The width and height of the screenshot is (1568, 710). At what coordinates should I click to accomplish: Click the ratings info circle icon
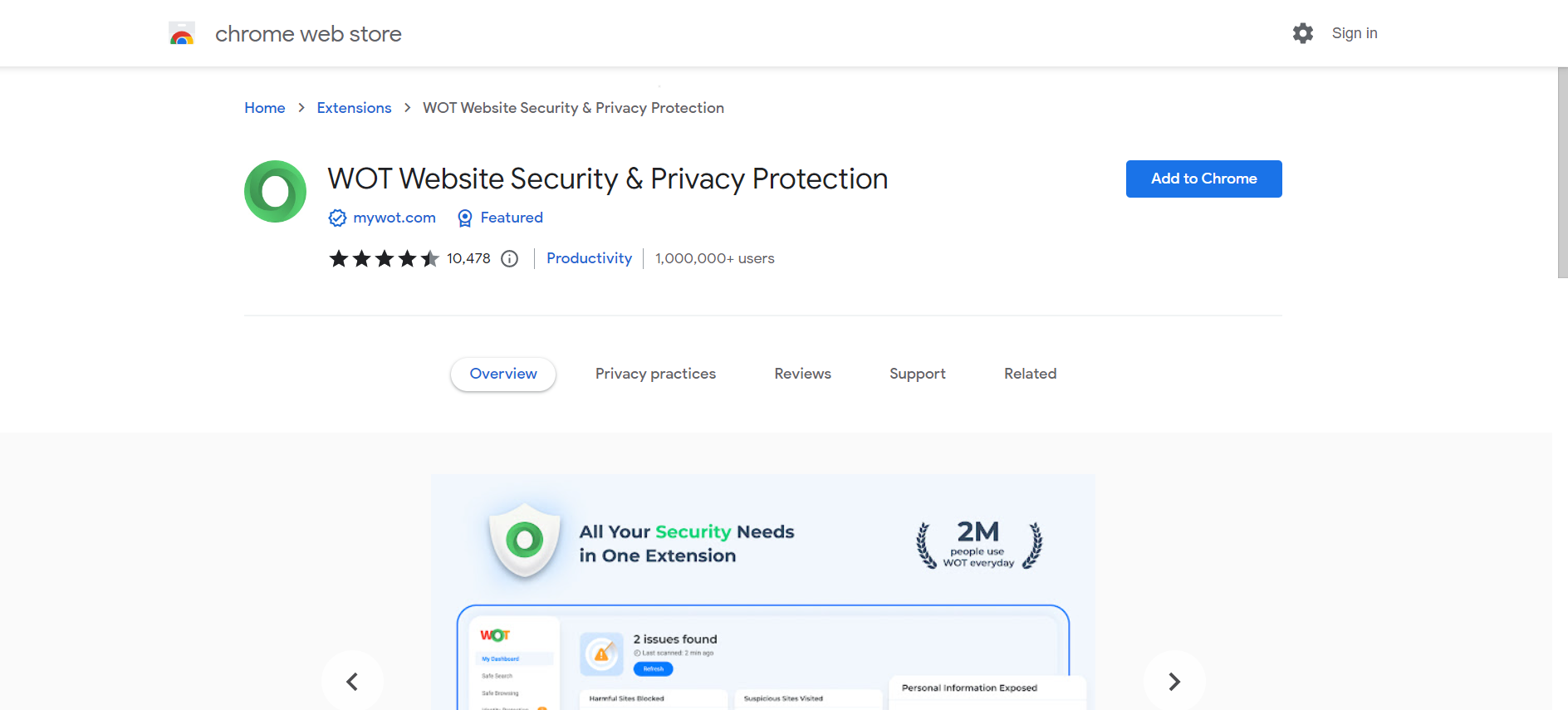(510, 259)
